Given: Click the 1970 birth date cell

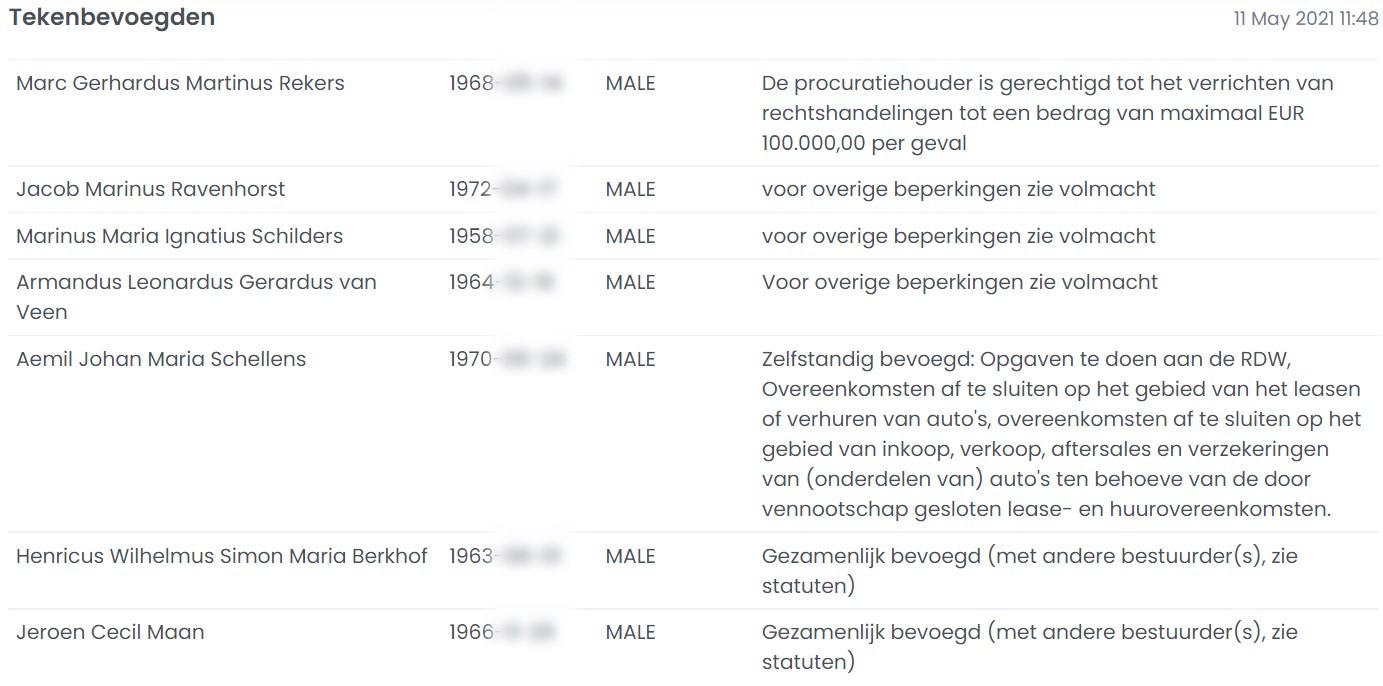Looking at the screenshot, I should point(505,359).
